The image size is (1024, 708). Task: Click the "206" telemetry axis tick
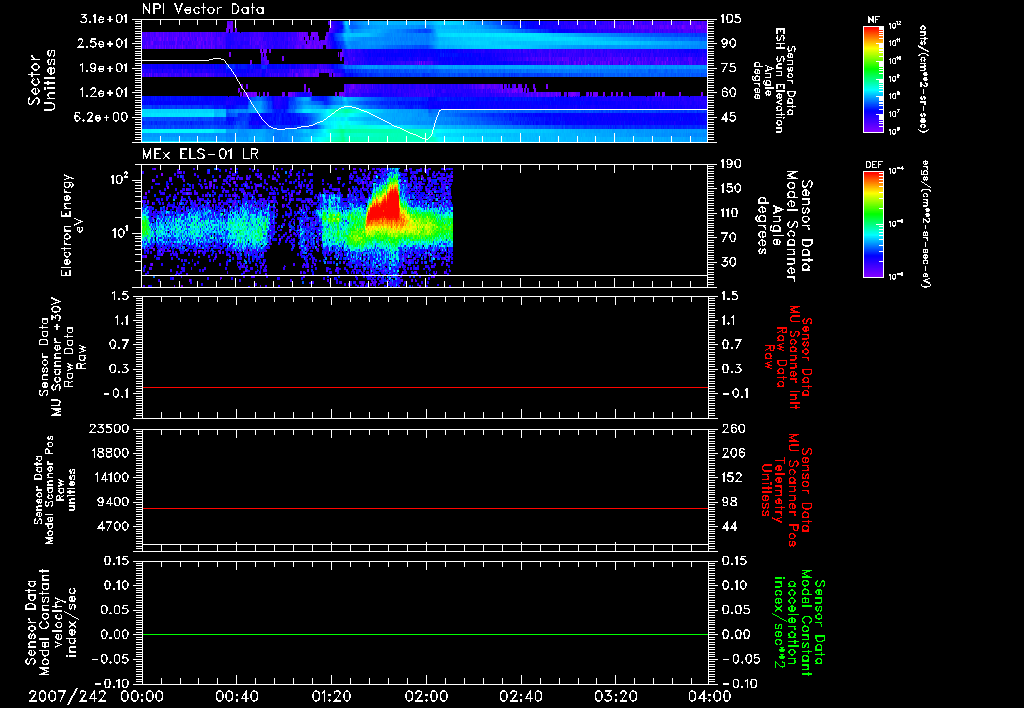(x=731, y=453)
